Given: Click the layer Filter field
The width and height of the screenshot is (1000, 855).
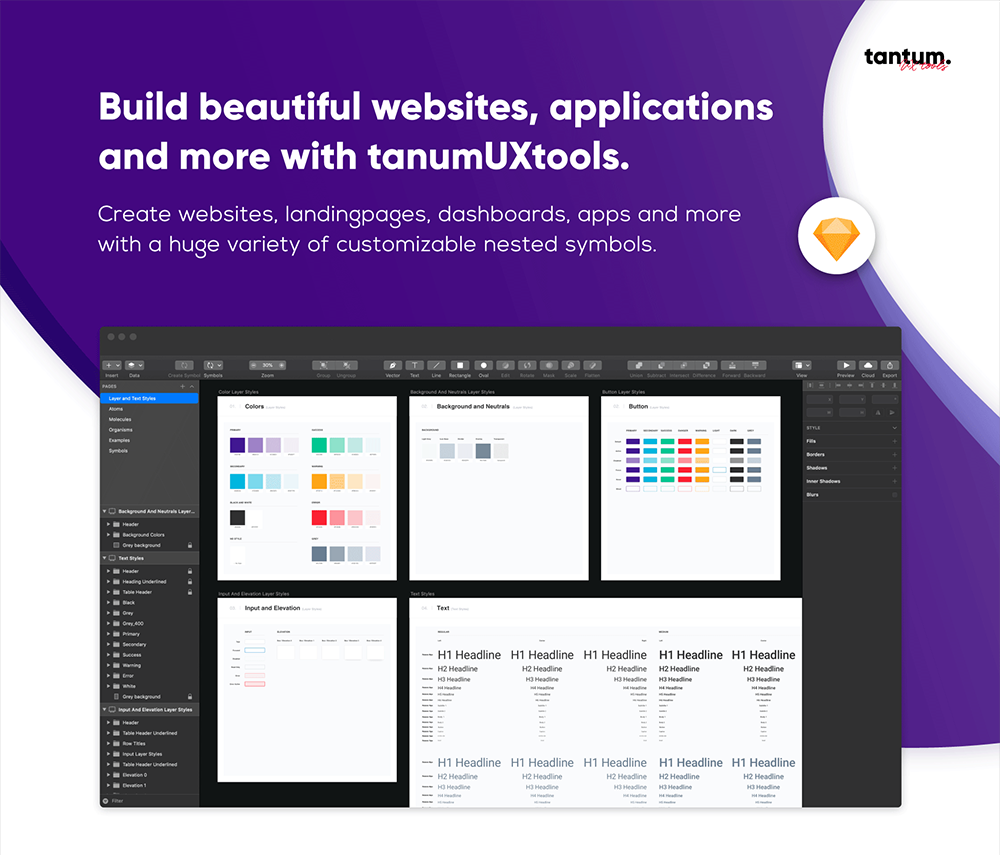Looking at the screenshot, I should click(130, 801).
